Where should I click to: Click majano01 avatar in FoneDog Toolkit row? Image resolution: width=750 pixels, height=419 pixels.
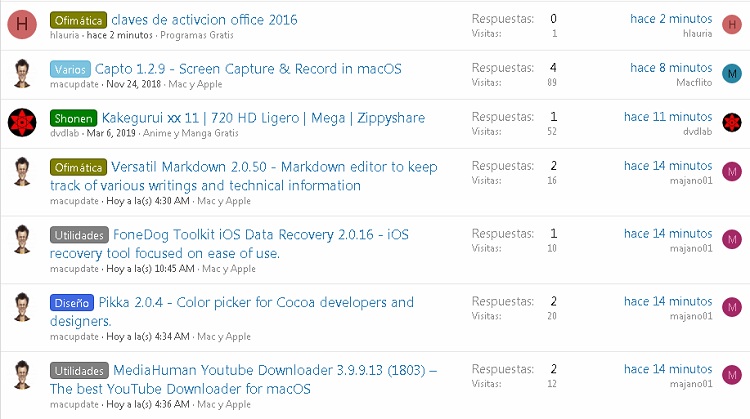[x=732, y=240]
